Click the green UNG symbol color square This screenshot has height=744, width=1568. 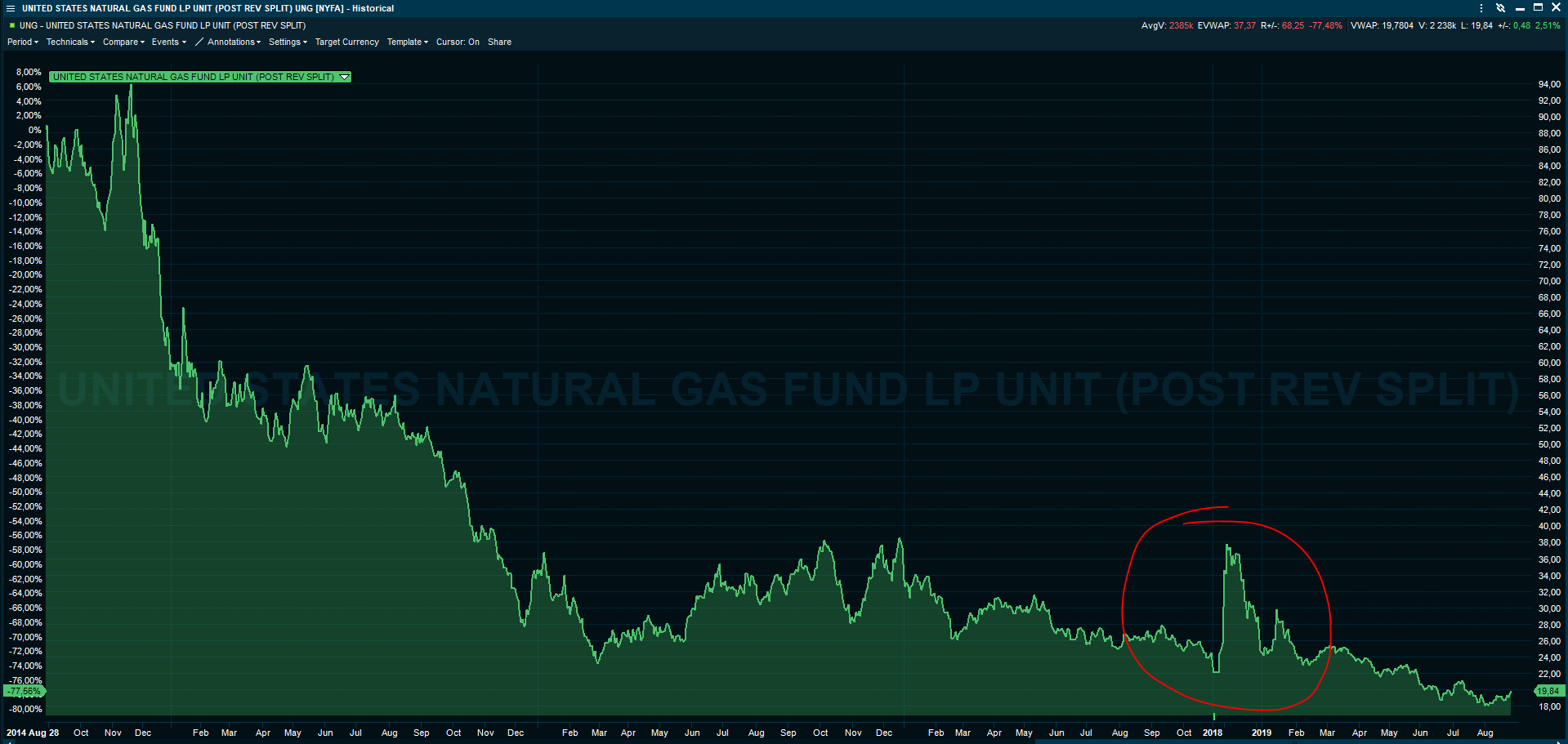click(x=12, y=25)
